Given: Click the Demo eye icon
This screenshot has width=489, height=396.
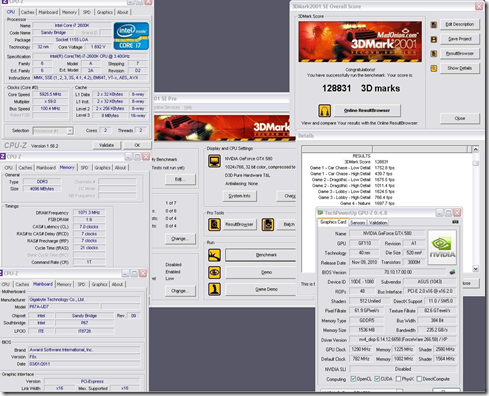Looking at the screenshot, I should tap(214, 272).
